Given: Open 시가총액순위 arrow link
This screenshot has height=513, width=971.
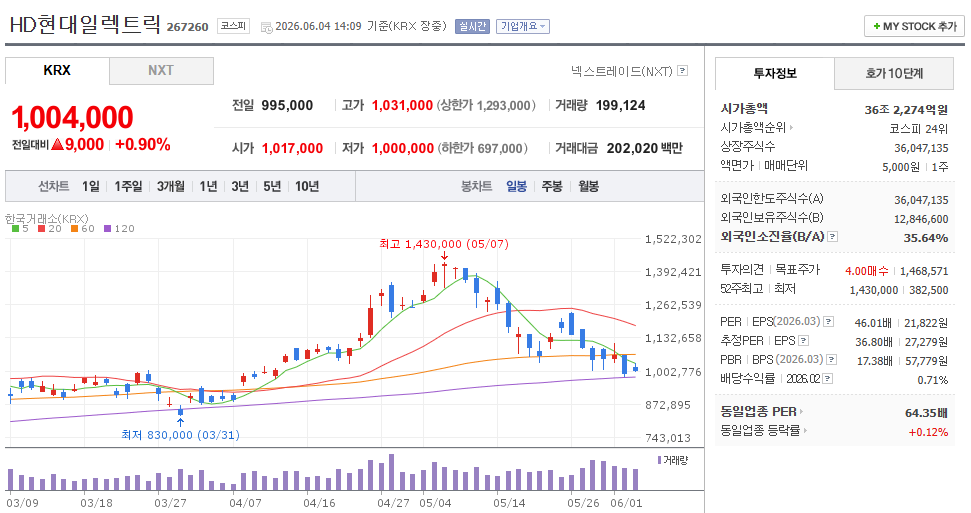Looking at the screenshot, I should [791, 128].
